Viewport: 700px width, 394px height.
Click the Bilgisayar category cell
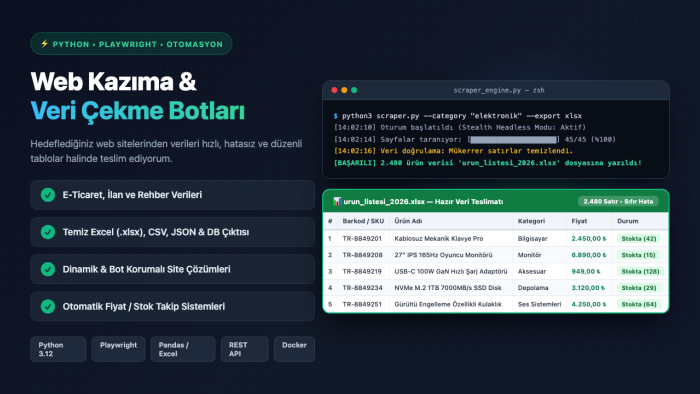[x=533, y=239]
